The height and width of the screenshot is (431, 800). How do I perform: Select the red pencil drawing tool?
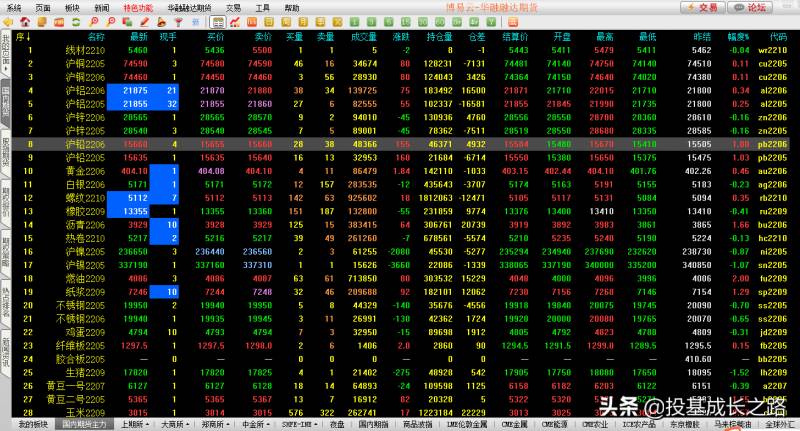pos(144,22)
